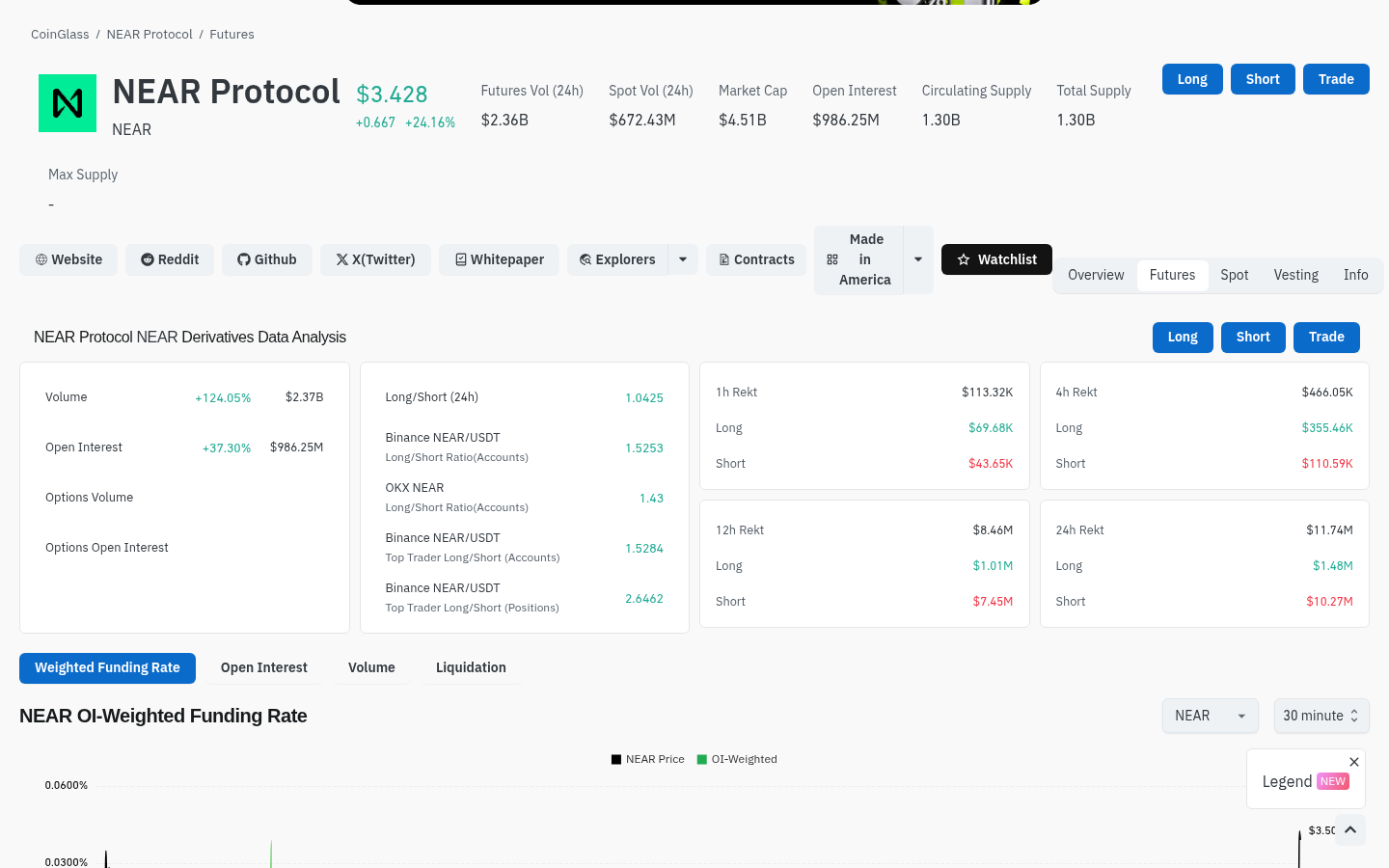Viewport: 1389px width, 868px height.
Task: Open the Explorers dropdown arrow
Action: [x=683, y=259]
